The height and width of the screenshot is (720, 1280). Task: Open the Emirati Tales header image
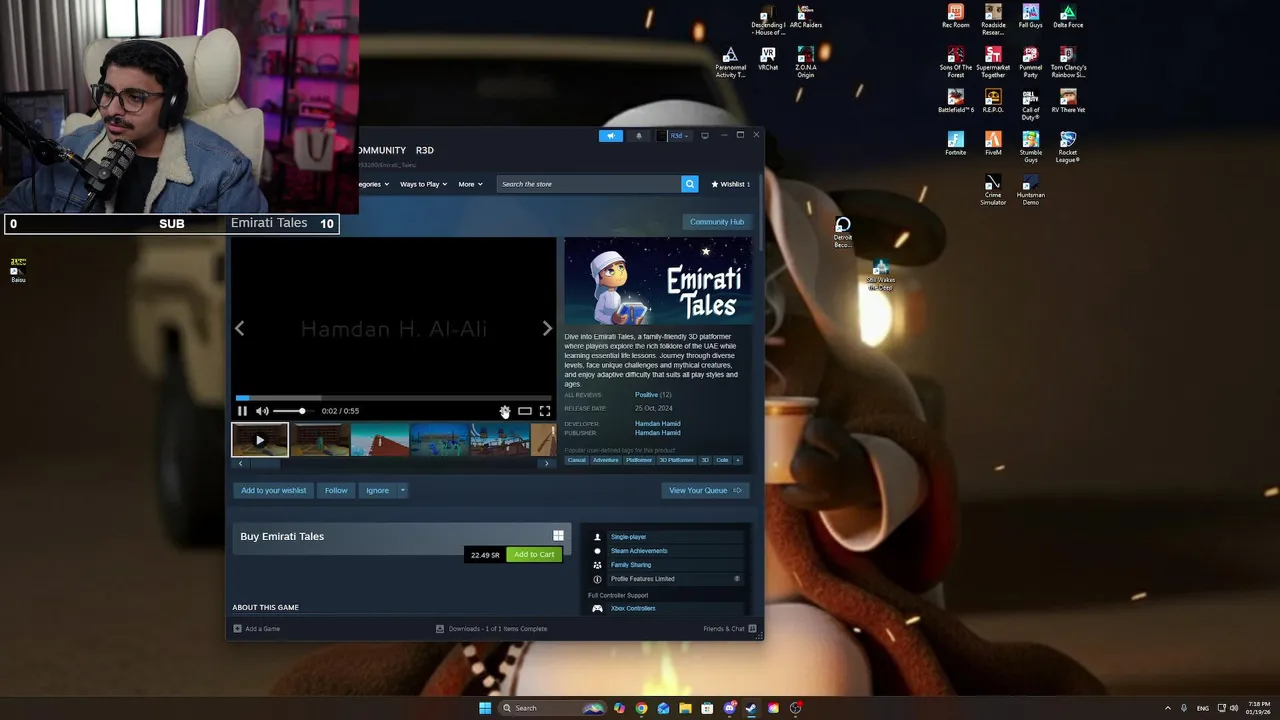[x=658, y=282]
